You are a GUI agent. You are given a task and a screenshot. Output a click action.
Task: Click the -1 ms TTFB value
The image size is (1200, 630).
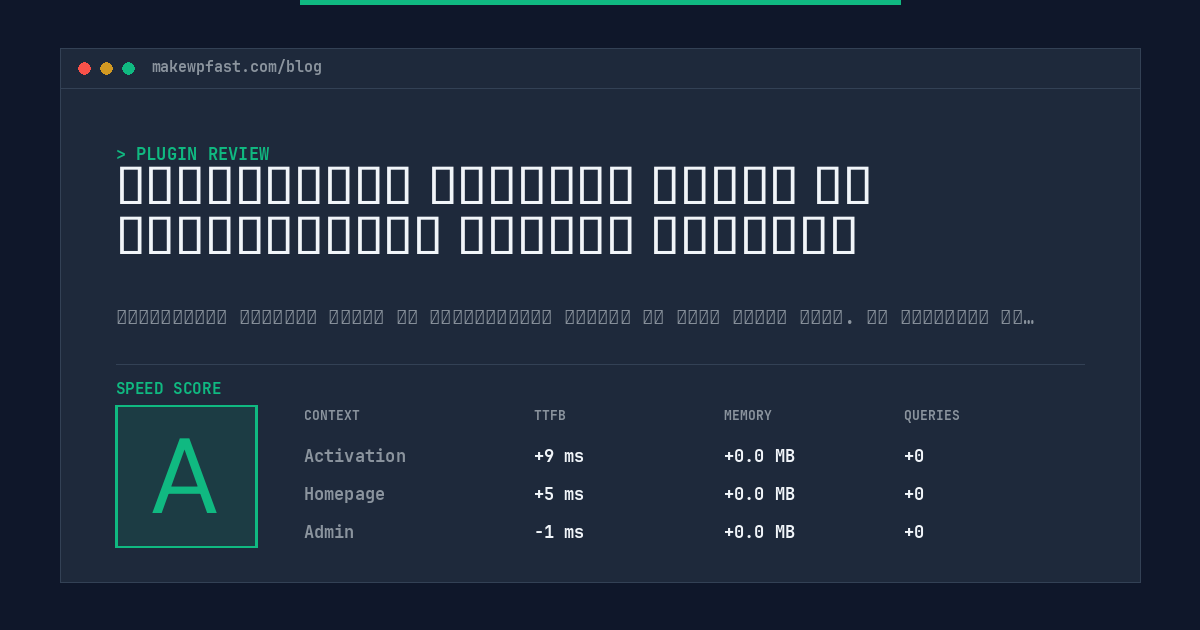pos(559,532)
